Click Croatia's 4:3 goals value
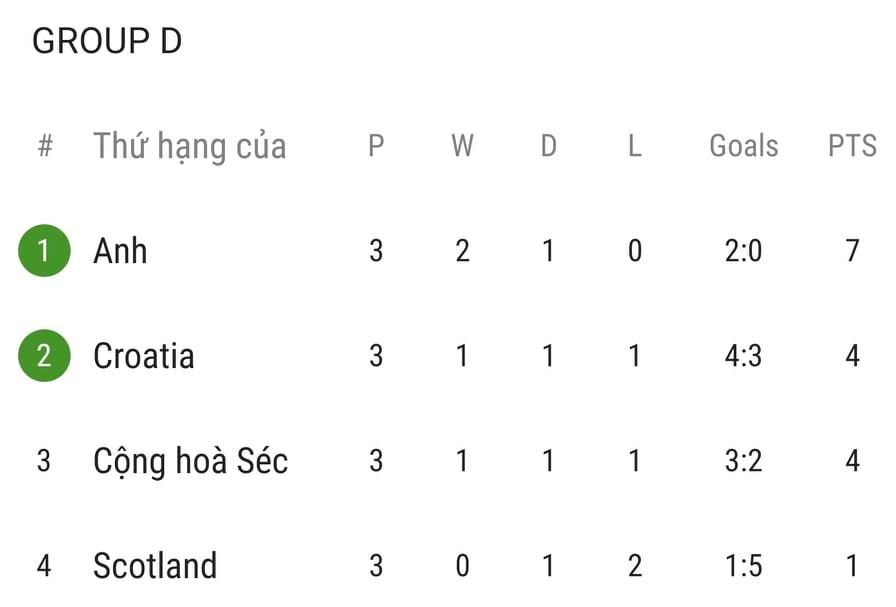The height and width of the screenshot is (607, 896). point(743,356)
